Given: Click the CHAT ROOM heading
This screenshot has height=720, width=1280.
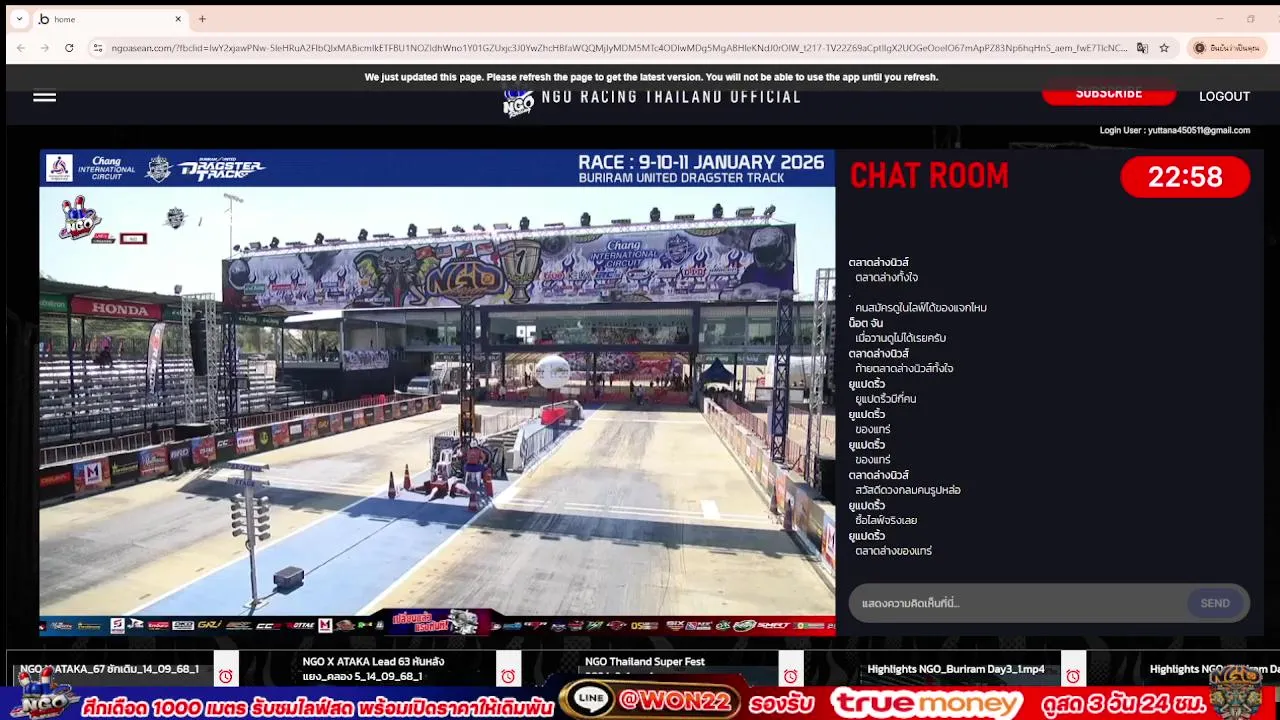Looking at the screenshot, I should tap(929, 176).
